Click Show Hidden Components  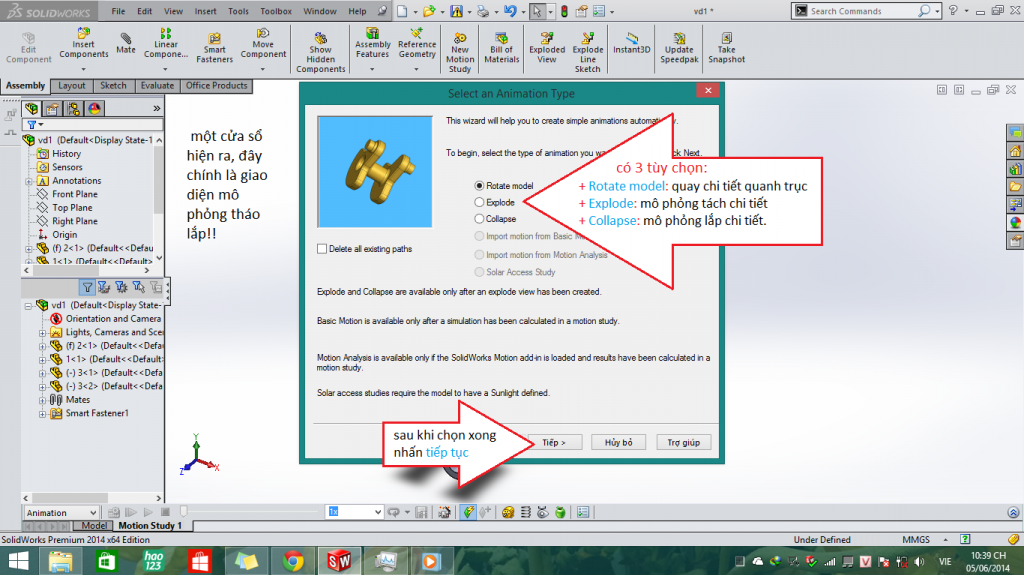pyautogui.click(x=321, y=52)
